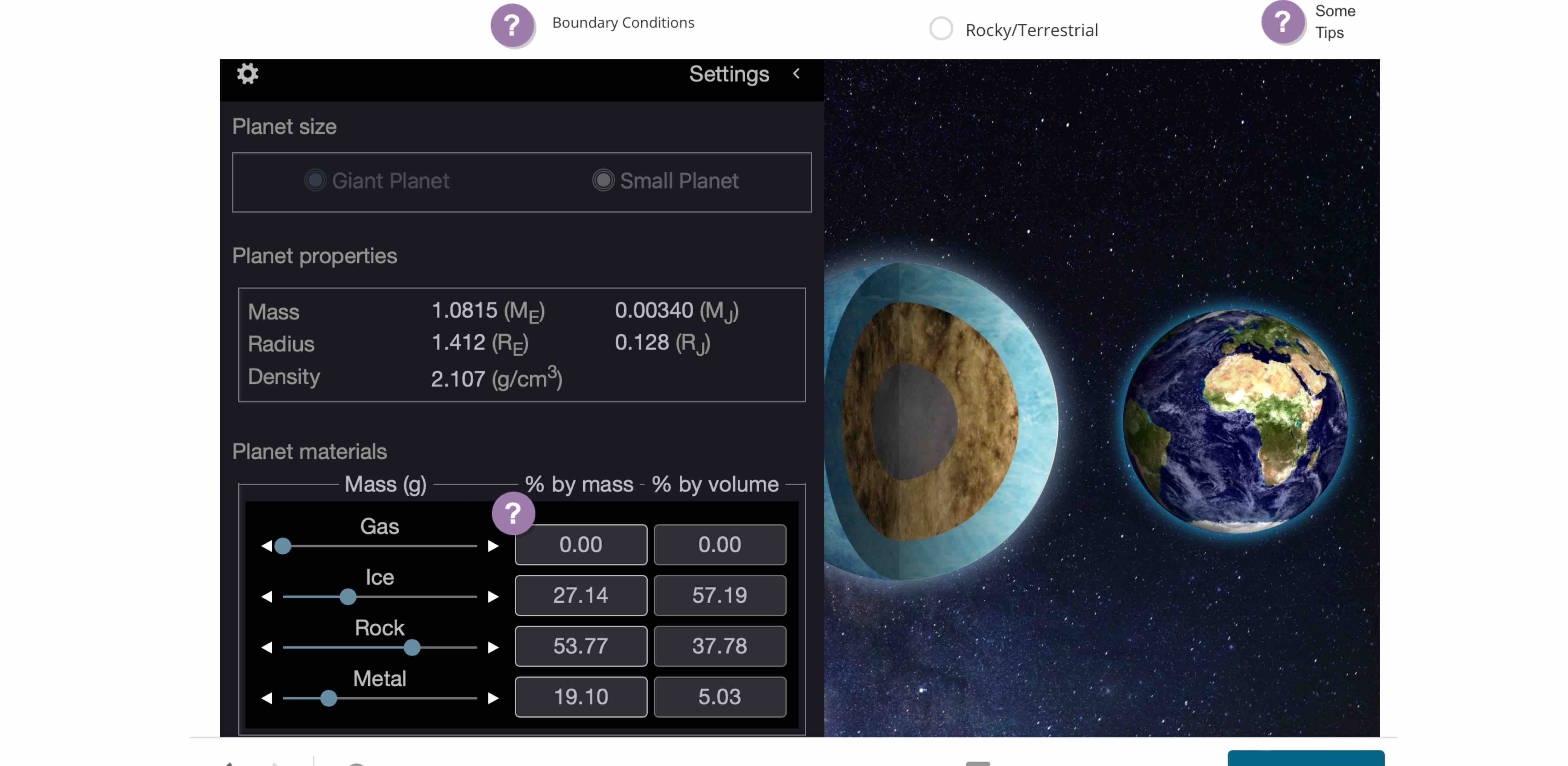Select the Giant Planet option
The width and height of the screenshot is (1568, 766).
[x=316, y=180]
